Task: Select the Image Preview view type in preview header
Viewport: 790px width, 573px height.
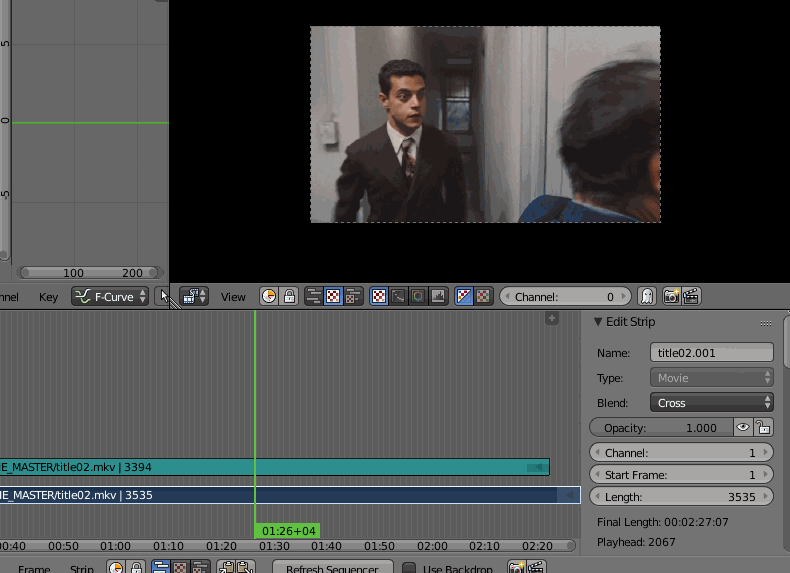Action: point(333,296)
